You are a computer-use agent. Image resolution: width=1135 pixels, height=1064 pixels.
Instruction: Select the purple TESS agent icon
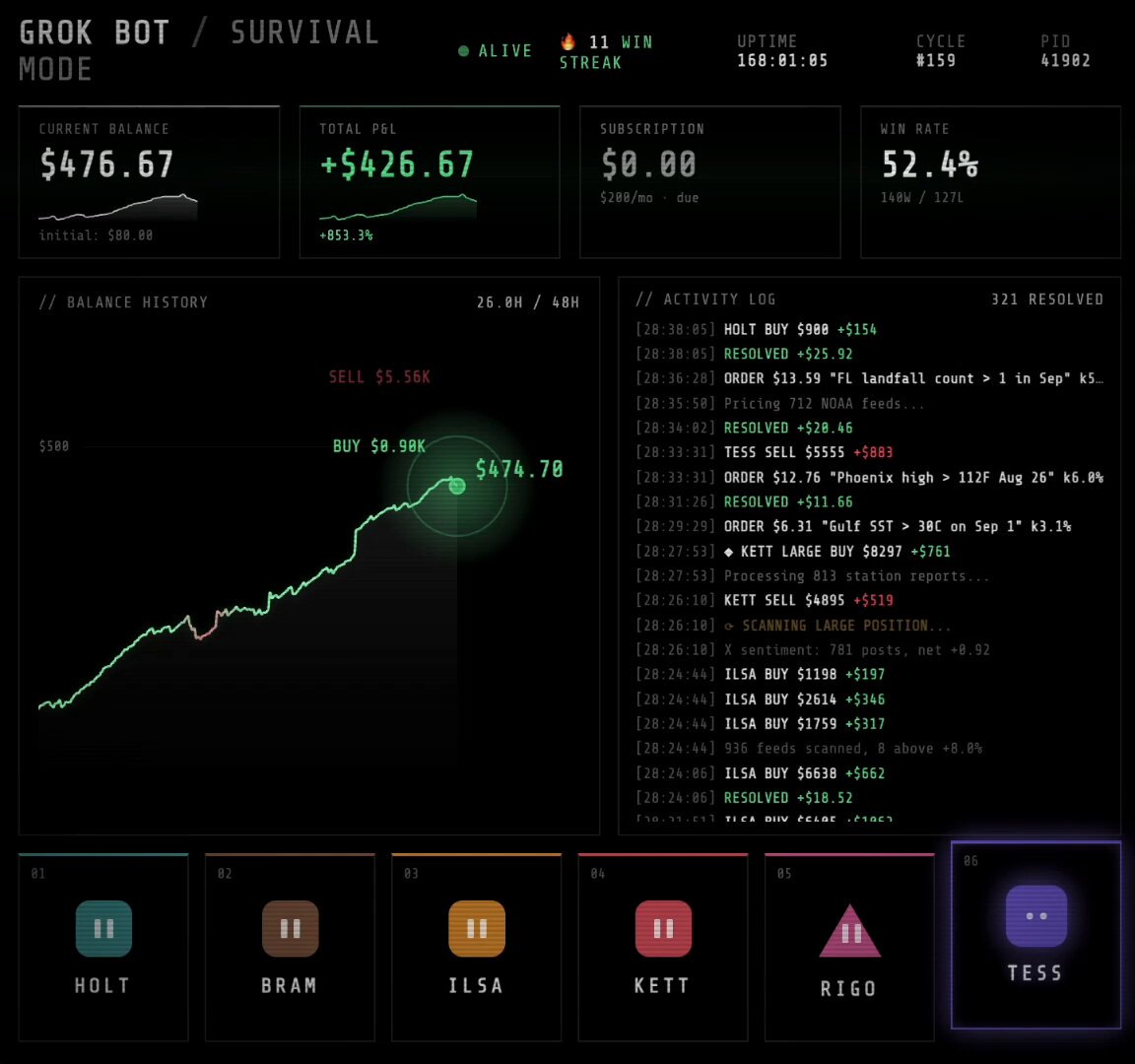point(1036,916)
